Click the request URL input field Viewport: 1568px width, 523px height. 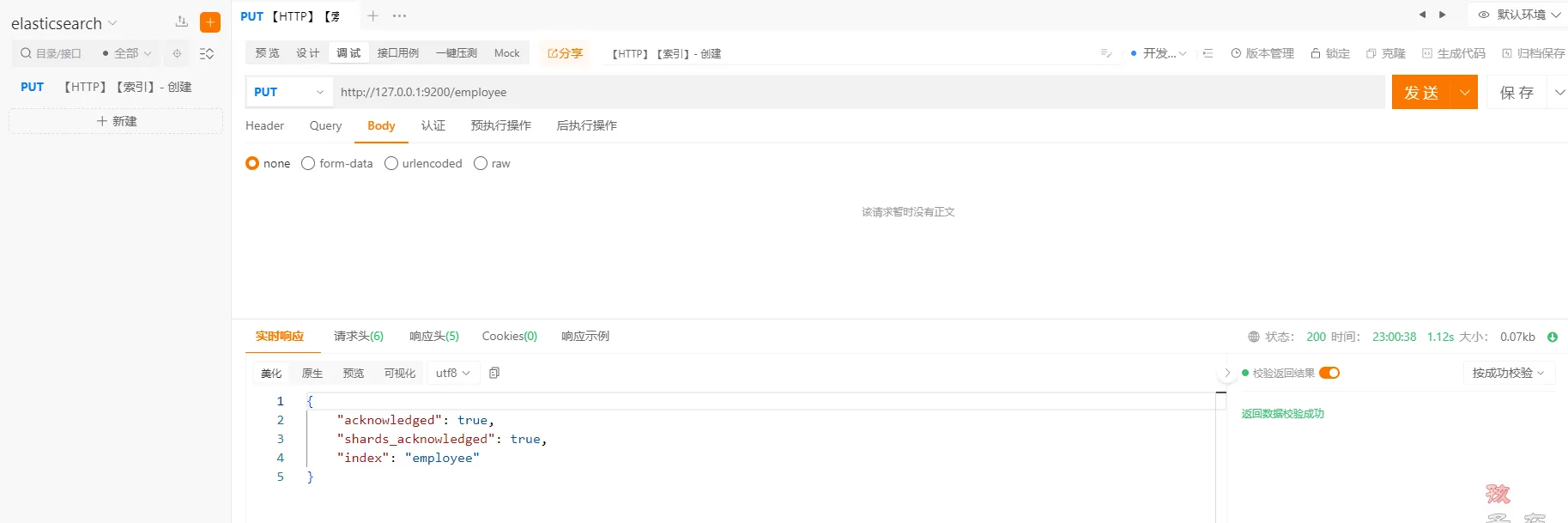(x=858, y=92)
